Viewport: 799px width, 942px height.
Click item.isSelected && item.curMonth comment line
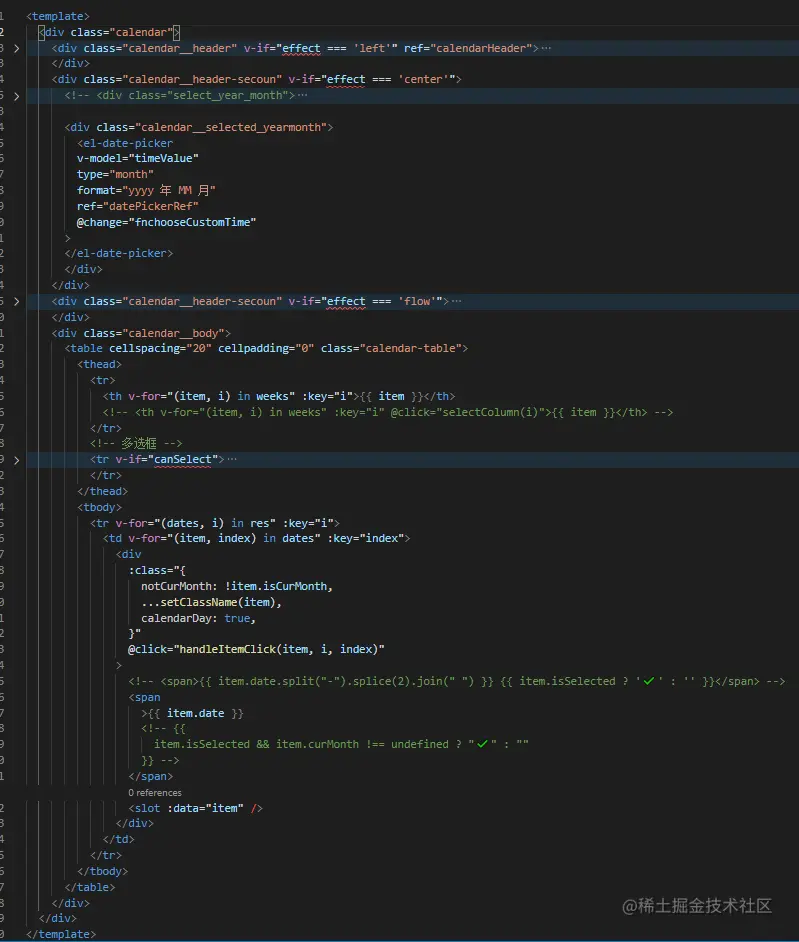(341, 744)
